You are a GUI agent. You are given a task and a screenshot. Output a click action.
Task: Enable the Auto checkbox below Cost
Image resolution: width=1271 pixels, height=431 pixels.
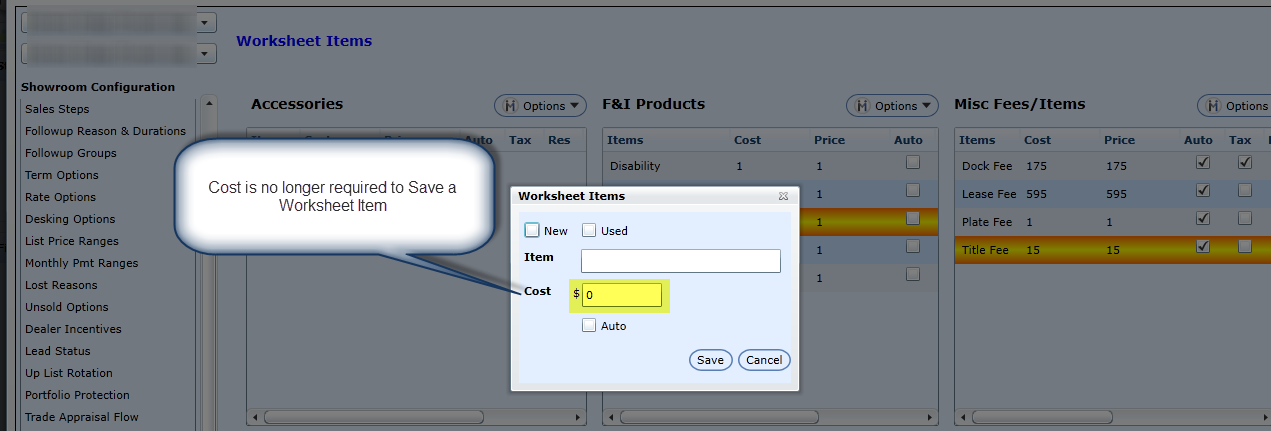pos(589,325)
